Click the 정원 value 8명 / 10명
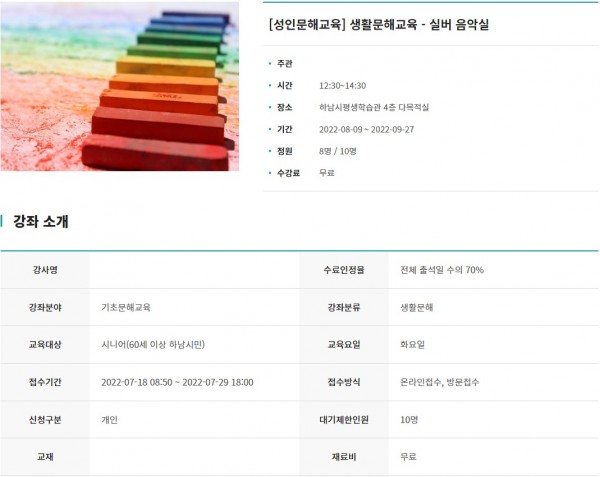Image resolution: width=600 pixels, height=477 pixels. pos(336,151)
